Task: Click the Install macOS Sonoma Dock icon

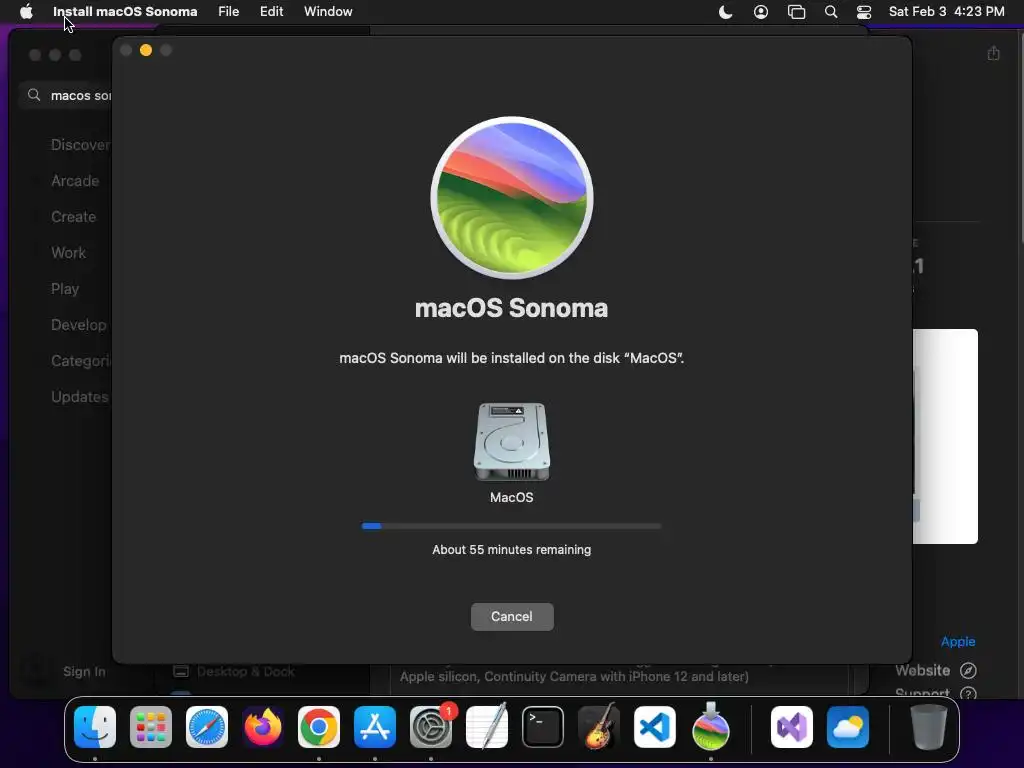Action: (x=711, y=727)
